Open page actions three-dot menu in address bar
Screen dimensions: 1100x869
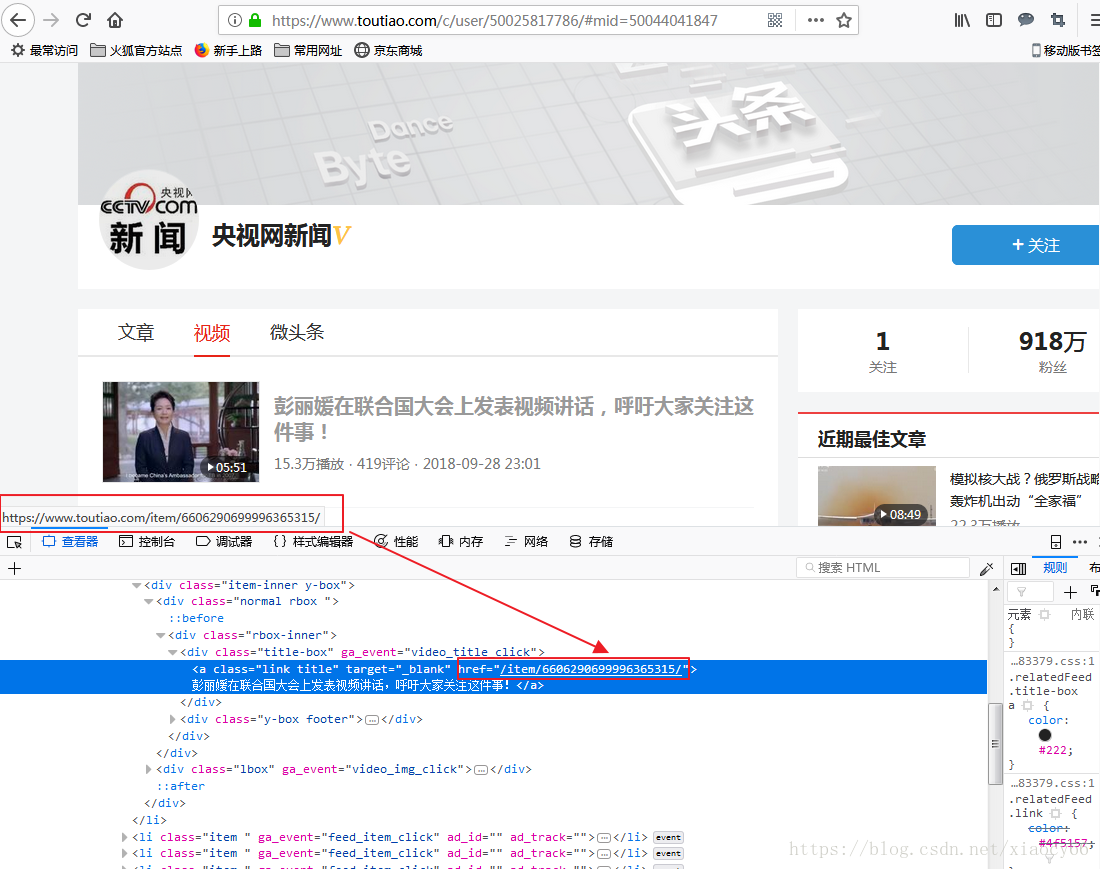(x=815, y=20)
